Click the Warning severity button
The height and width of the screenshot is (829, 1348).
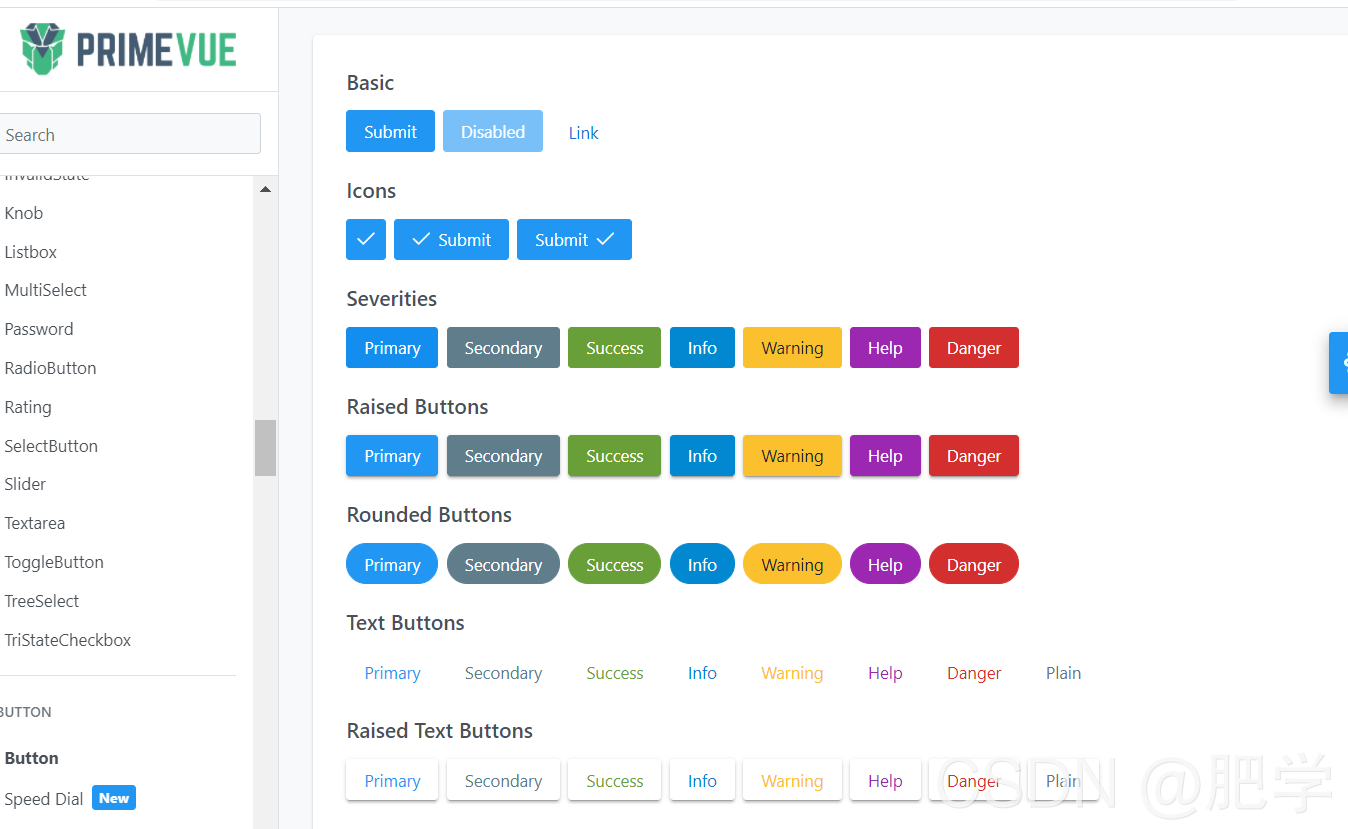pos(792,347)
